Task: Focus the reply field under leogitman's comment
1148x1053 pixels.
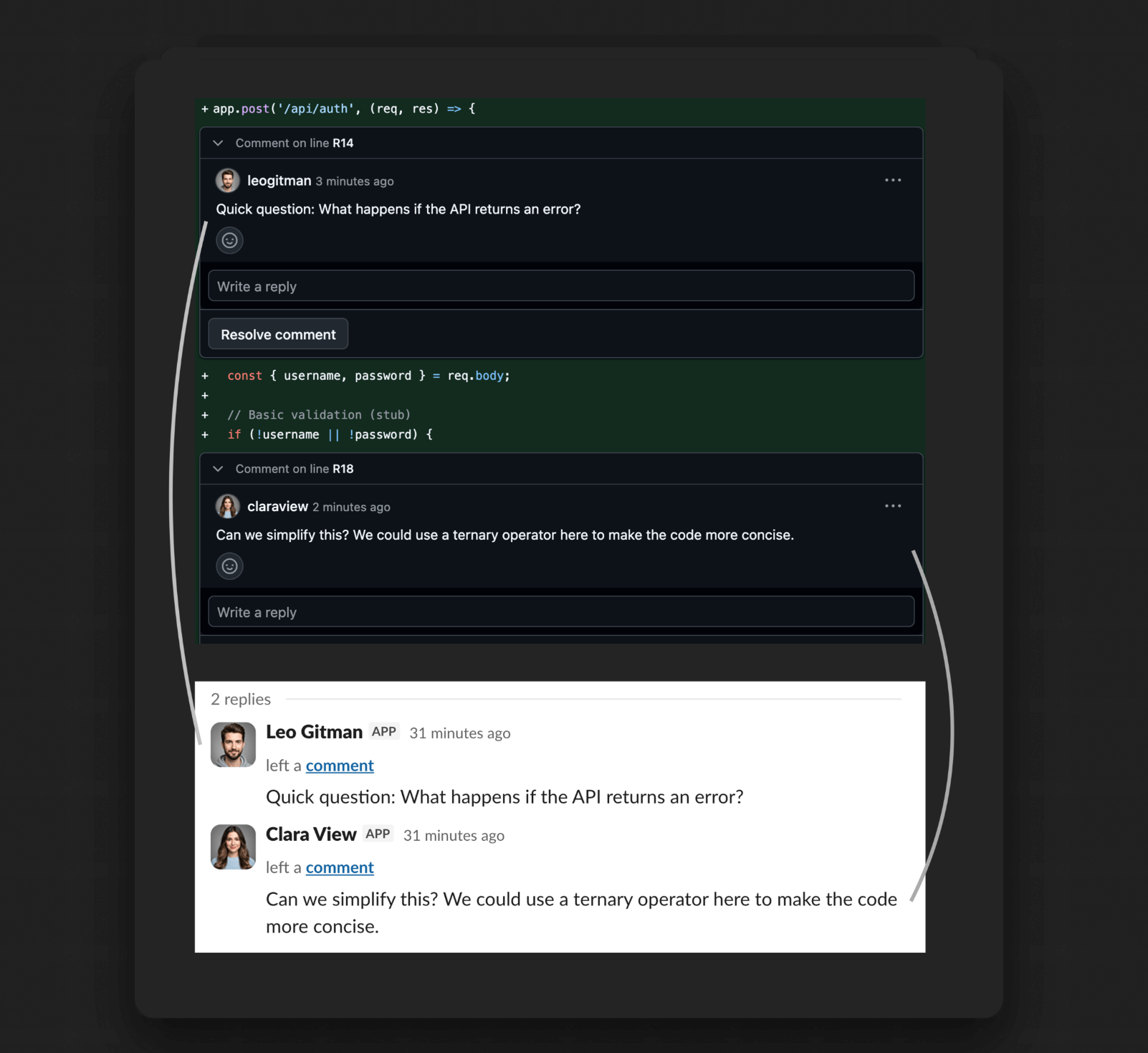Action: (x=560, y=286)
